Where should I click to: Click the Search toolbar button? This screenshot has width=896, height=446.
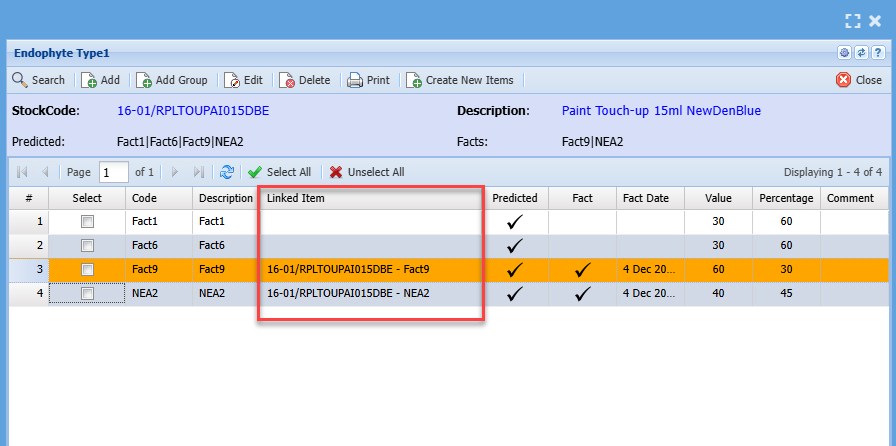(x=39, y=80)
